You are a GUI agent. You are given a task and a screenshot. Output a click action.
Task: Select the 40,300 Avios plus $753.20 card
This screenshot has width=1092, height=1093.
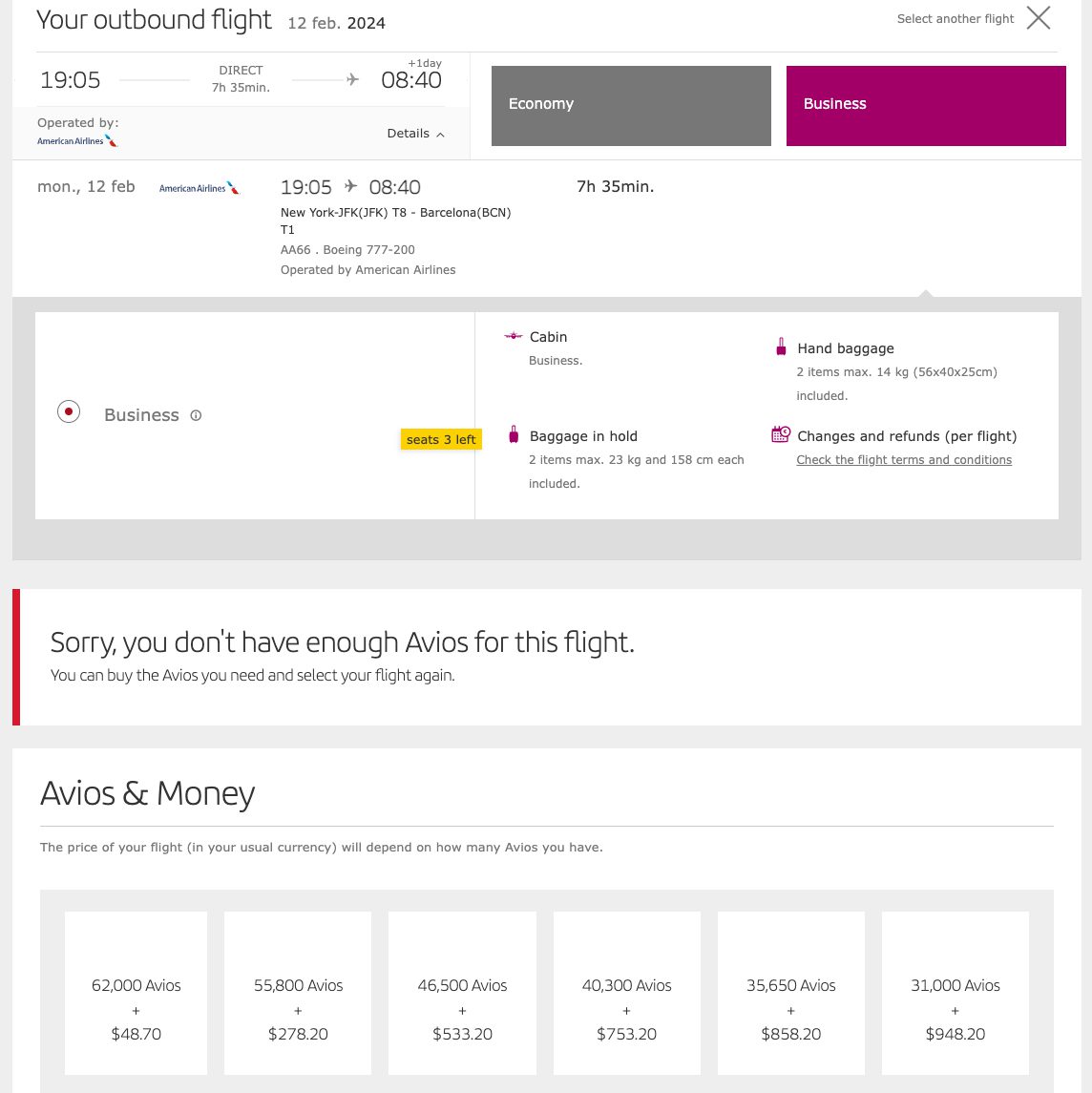(626, 993)
